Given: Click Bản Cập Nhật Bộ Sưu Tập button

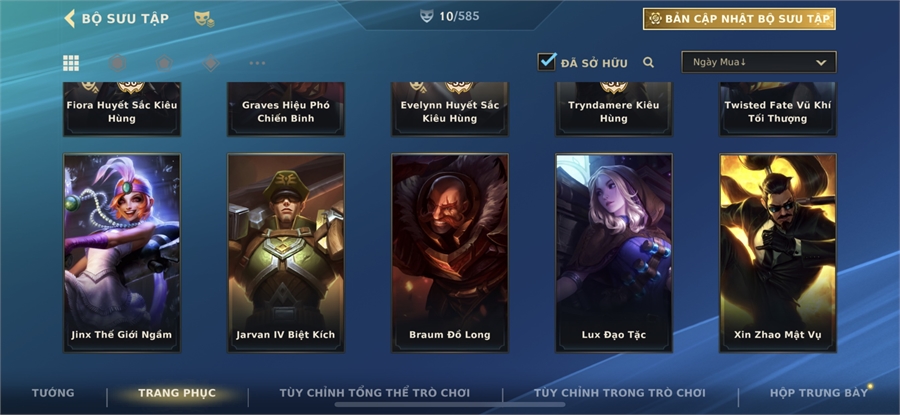Looking at the screenshot, I should pyautogui.click(x=739, y=19).
